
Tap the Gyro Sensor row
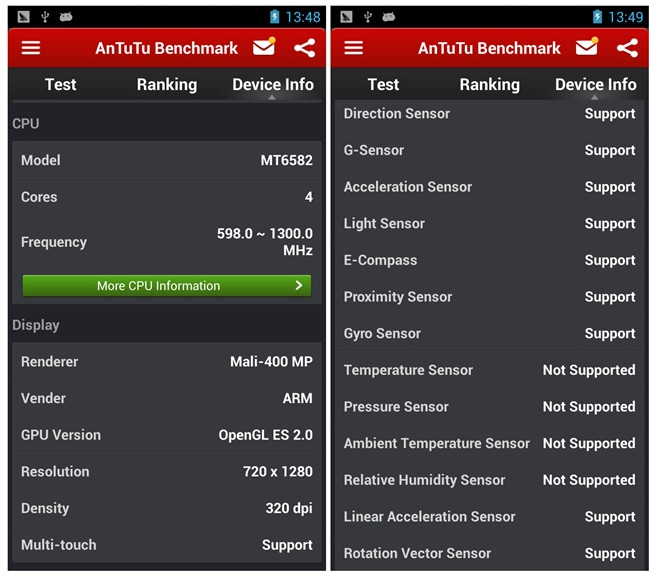coord(489,333)
